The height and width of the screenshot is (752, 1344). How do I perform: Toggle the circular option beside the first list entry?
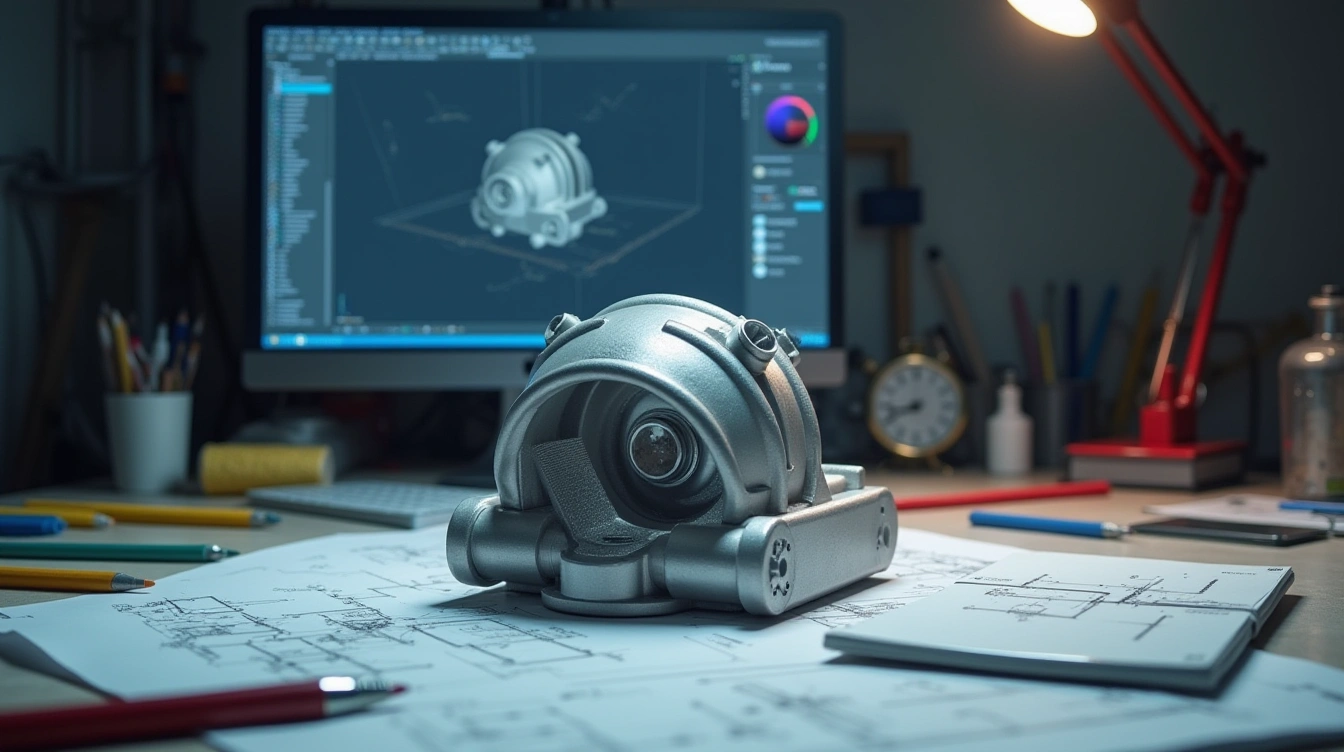758,222
